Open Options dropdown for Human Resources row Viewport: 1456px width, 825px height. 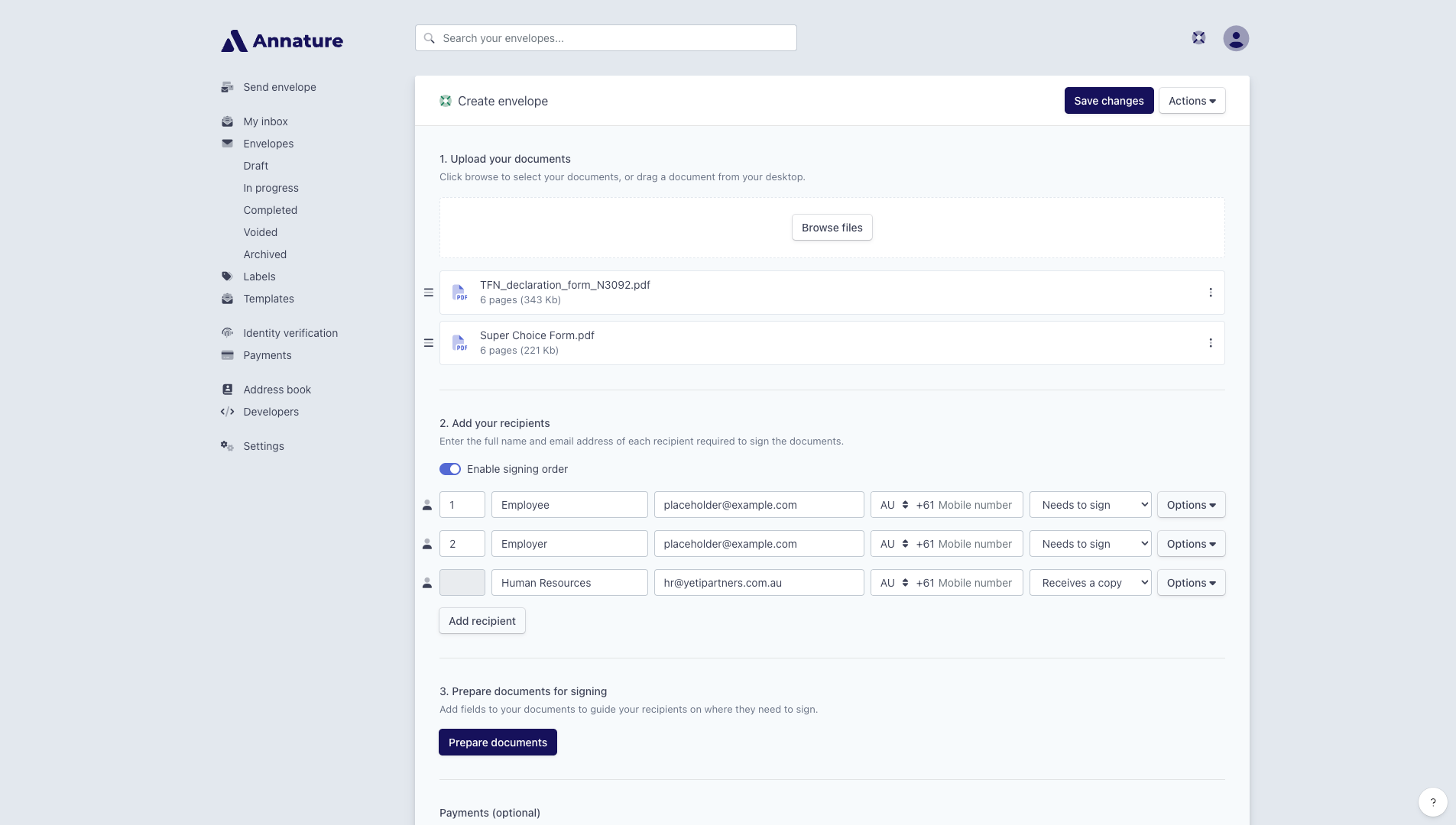[x=1191, y=583]
